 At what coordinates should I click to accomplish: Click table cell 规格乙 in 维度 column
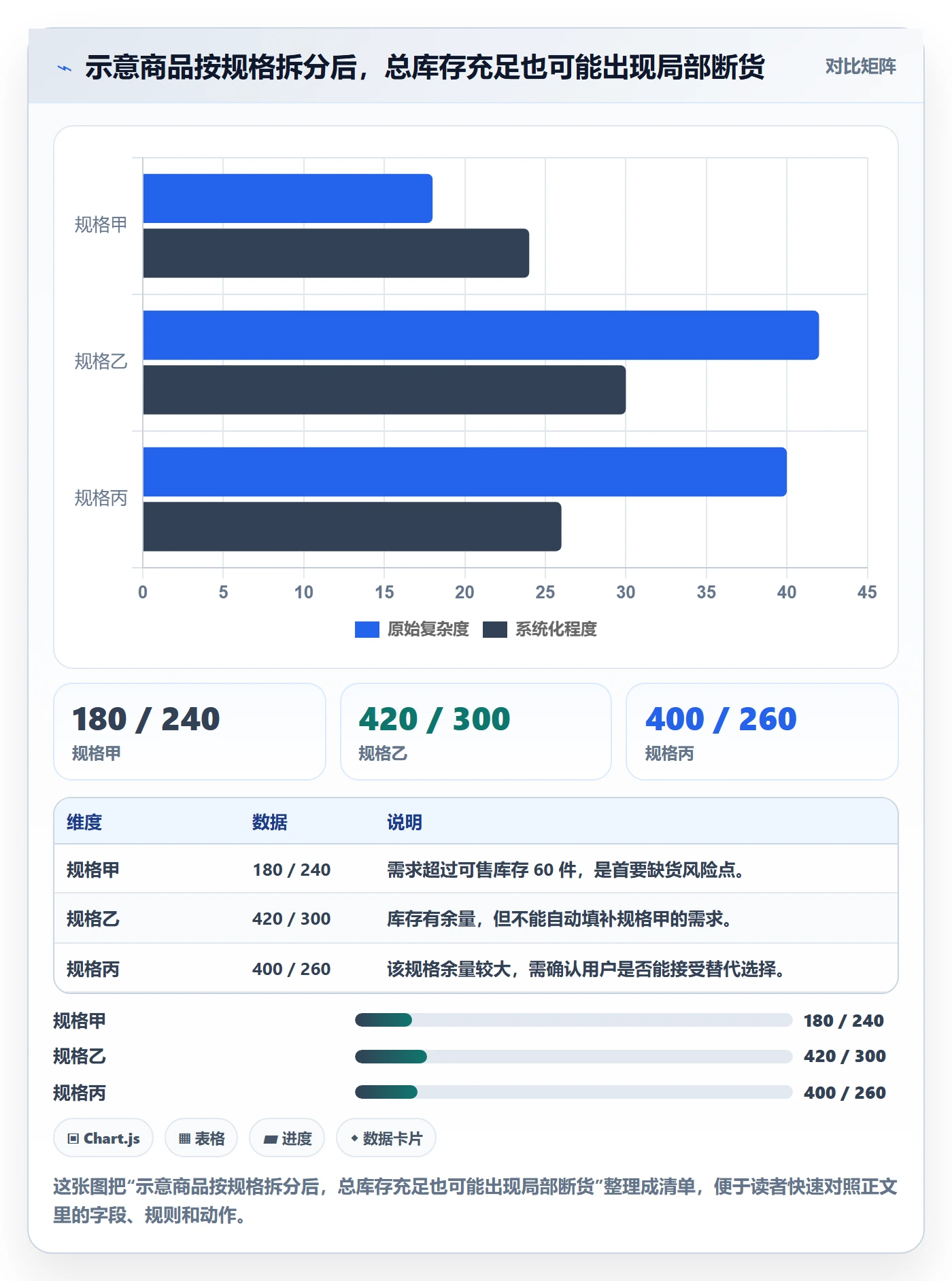[x=93, y=919]
